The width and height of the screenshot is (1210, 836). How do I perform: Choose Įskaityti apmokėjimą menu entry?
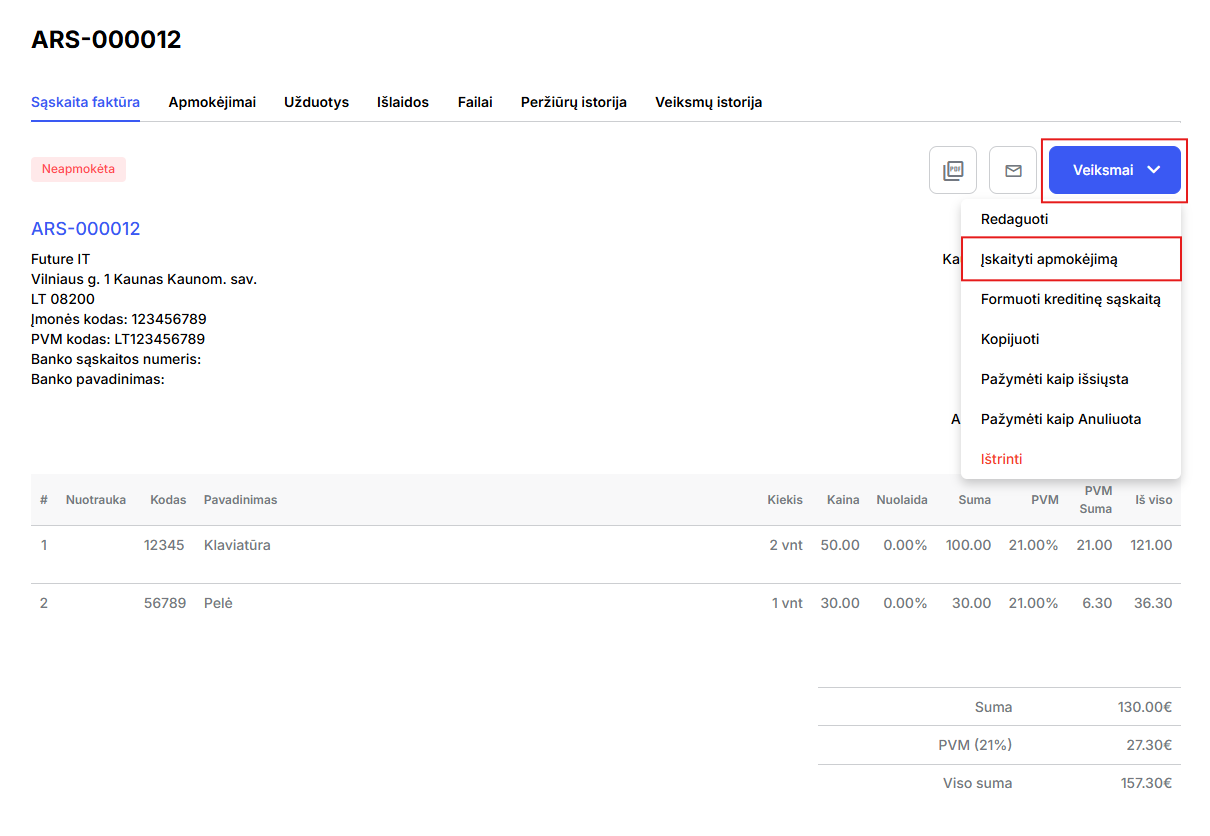1071,259
